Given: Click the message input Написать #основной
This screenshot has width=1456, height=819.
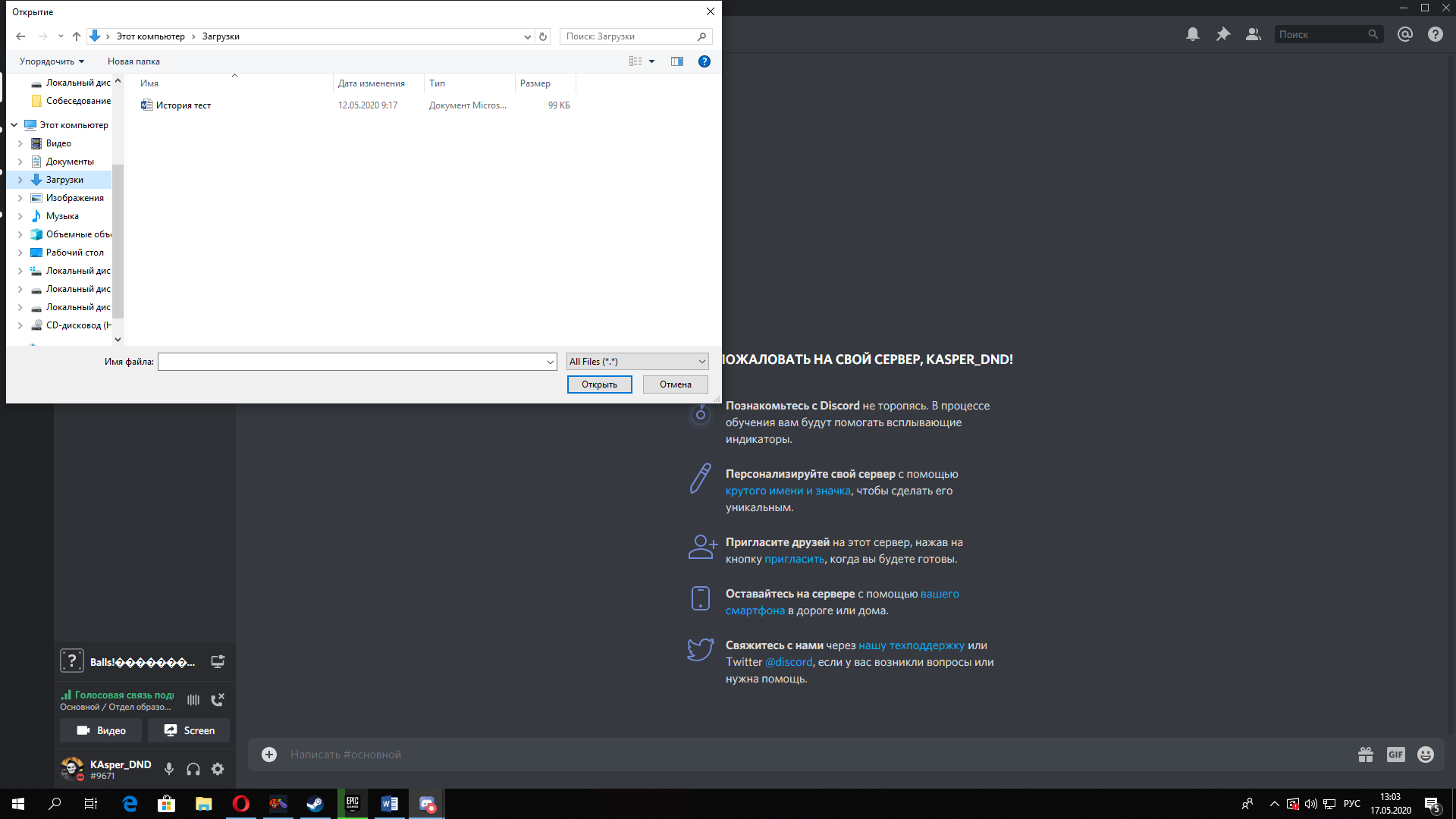Looking at the screenshot, I should (819, 755).
